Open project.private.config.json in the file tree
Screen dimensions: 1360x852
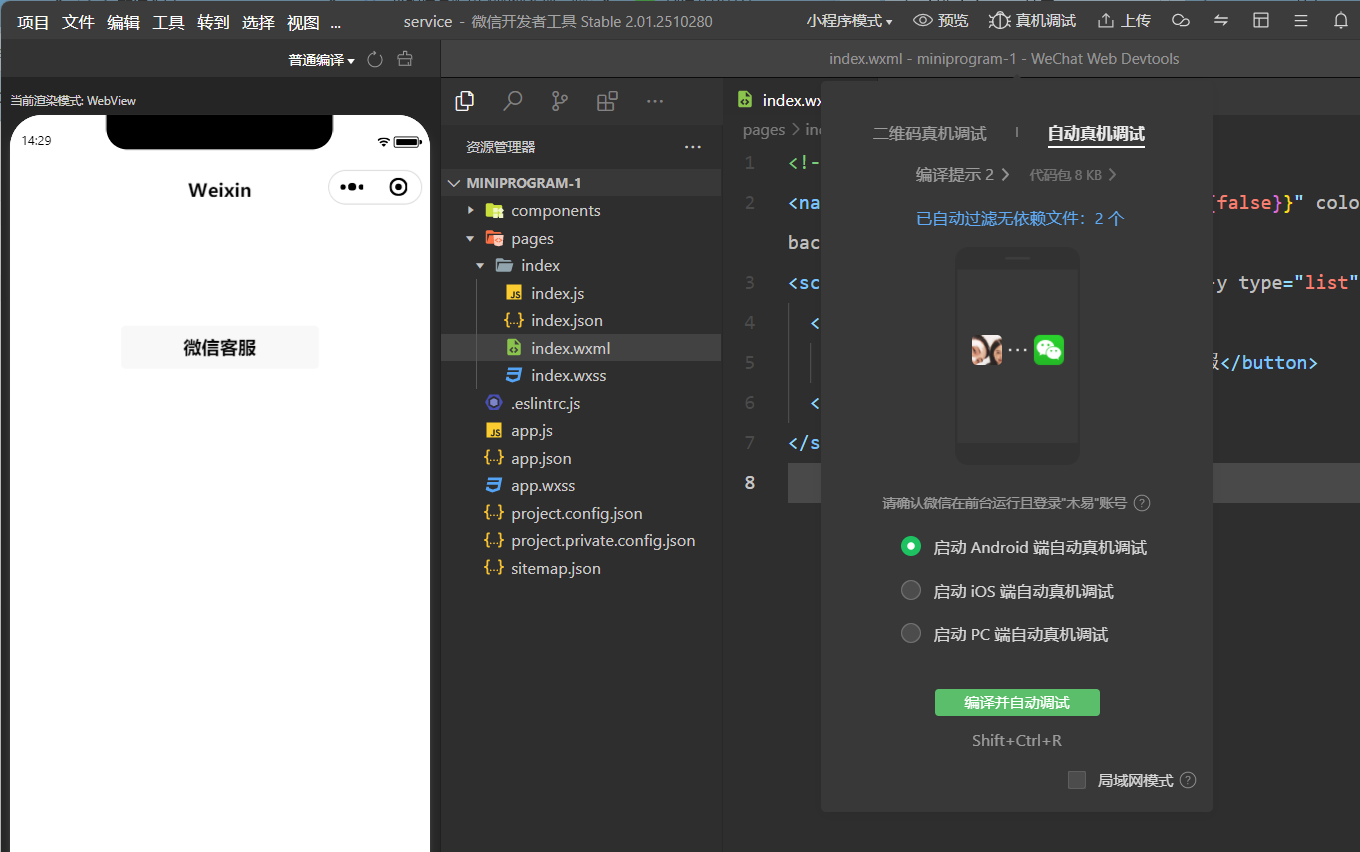pyautogui.click(x=603, y=540)
